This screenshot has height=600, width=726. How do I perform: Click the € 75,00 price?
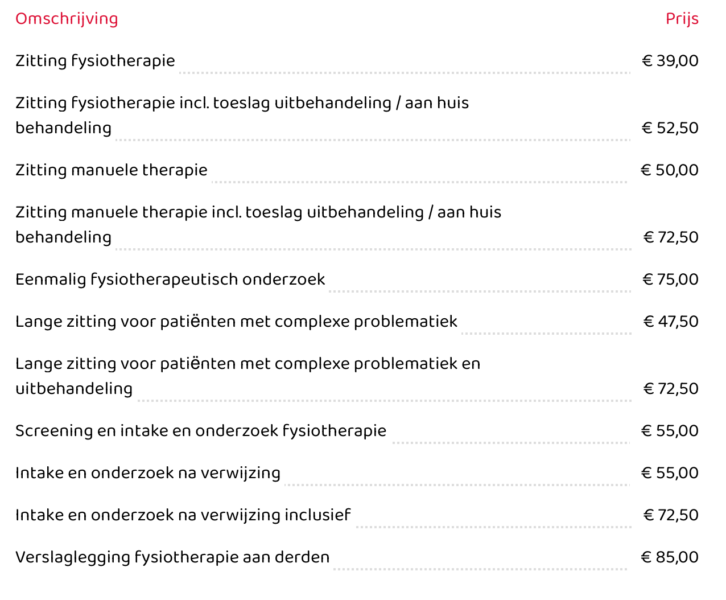(670, 280)
